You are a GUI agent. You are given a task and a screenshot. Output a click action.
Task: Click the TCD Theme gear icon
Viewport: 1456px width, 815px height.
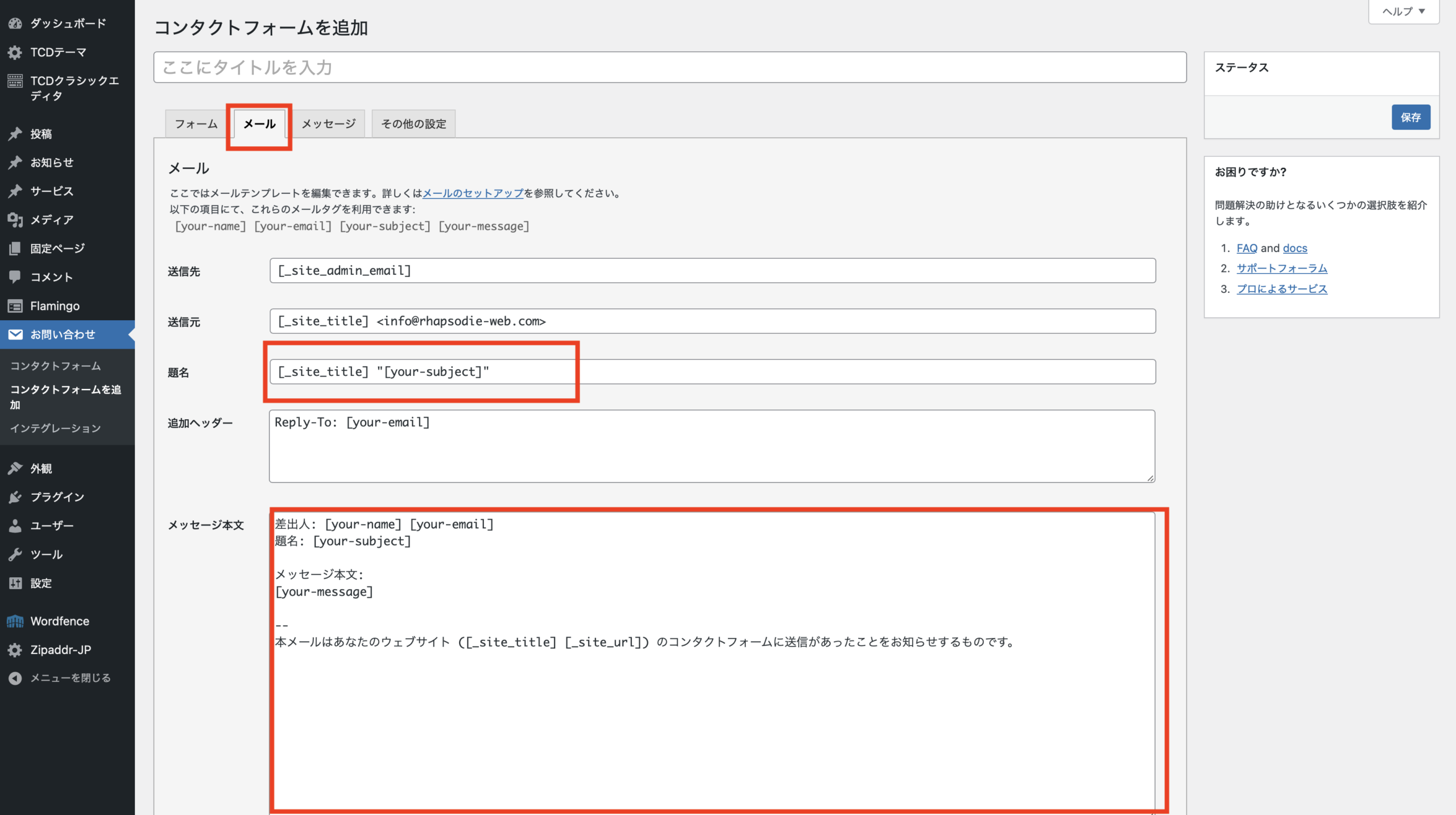(15, 52)
